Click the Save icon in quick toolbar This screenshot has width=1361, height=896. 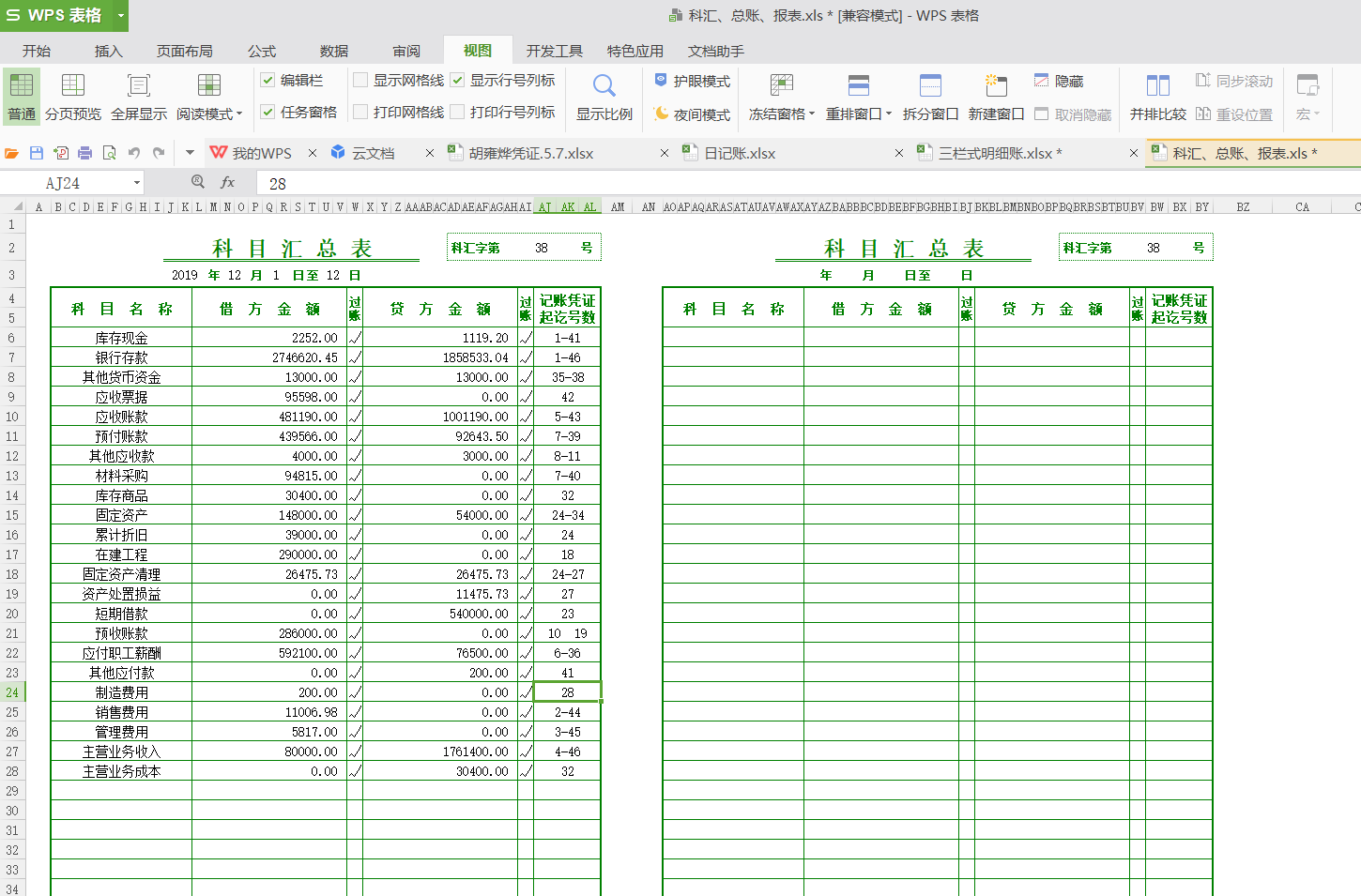point(37,153)
